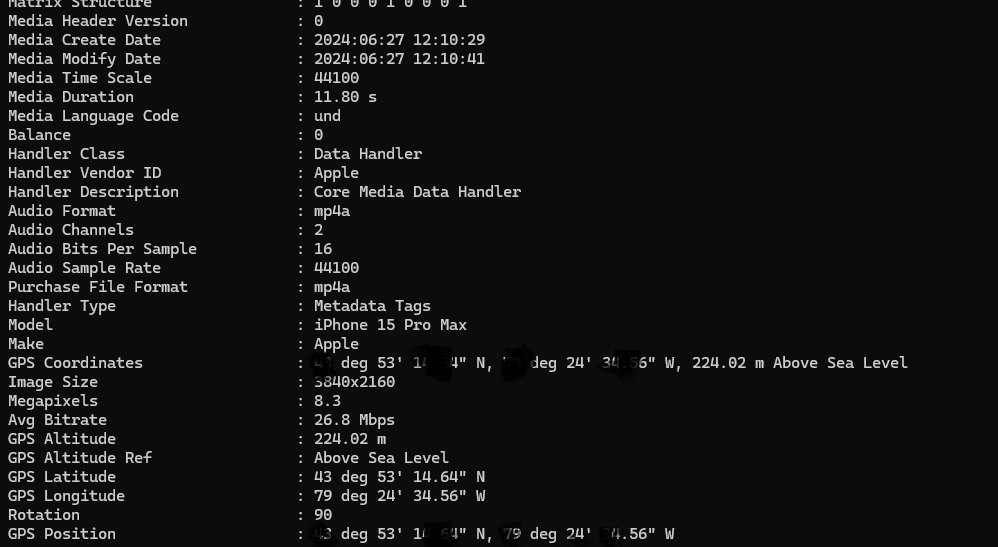Click the Image Size value 3840x2160
The height and width of the screenshot is (547, 998).
(x=355, y=382)
